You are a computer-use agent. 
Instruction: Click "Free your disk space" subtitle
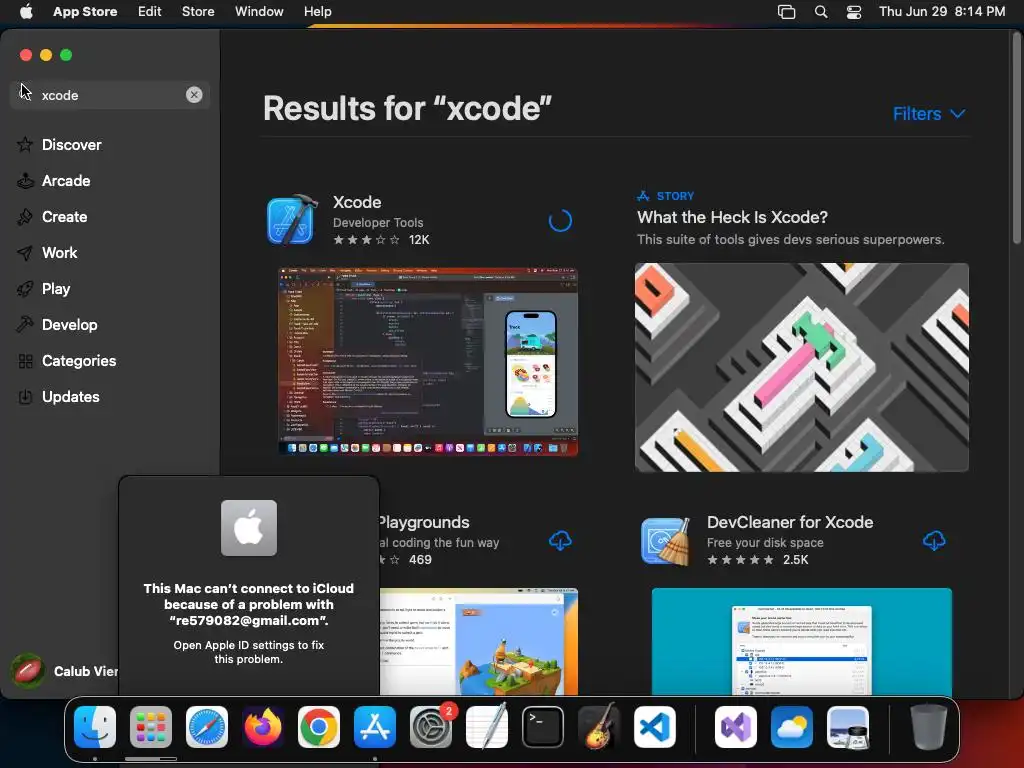pyautogui.click(x=765, y=543)
